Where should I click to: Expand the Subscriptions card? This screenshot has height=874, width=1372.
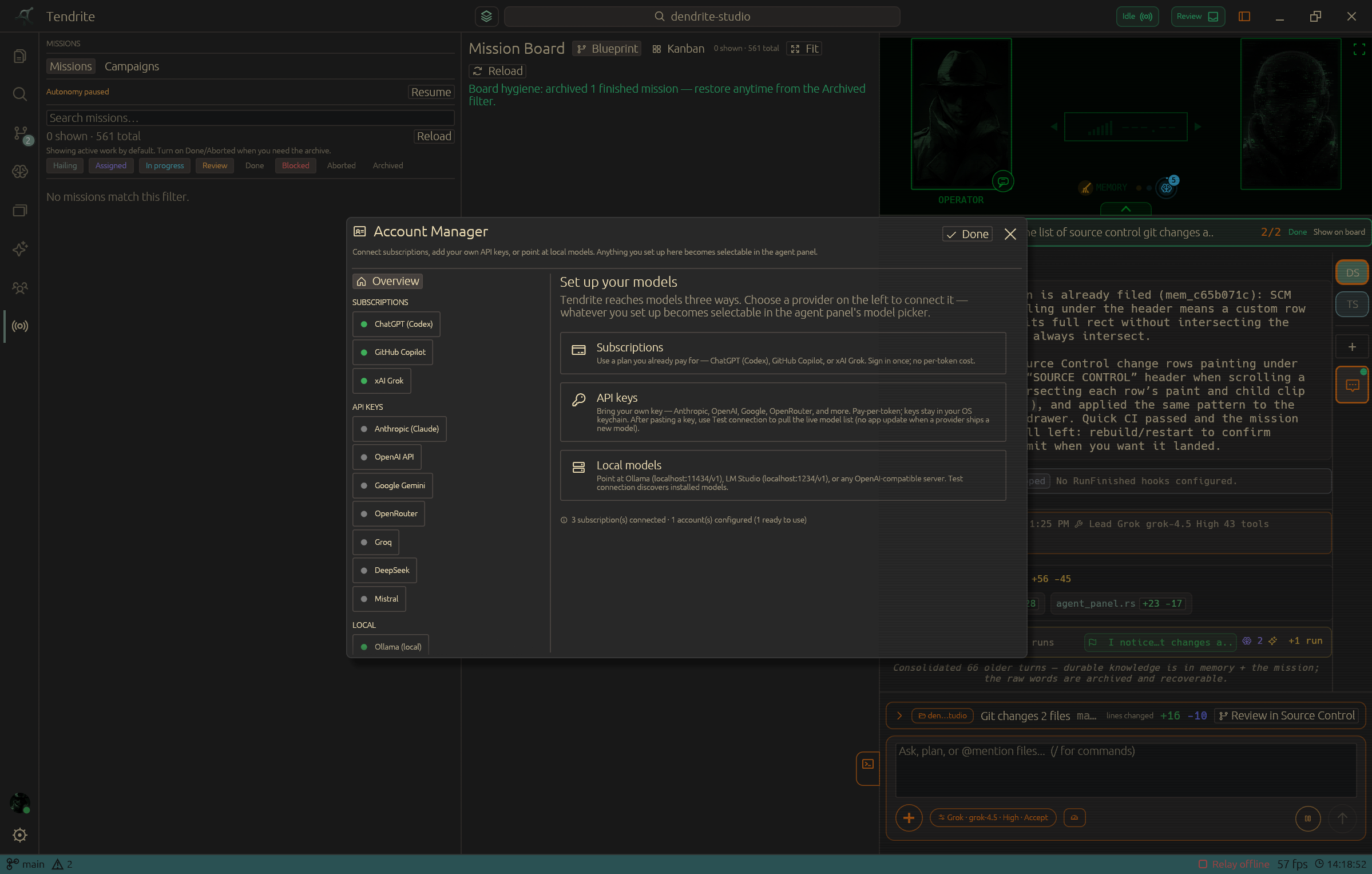[783, 353]
